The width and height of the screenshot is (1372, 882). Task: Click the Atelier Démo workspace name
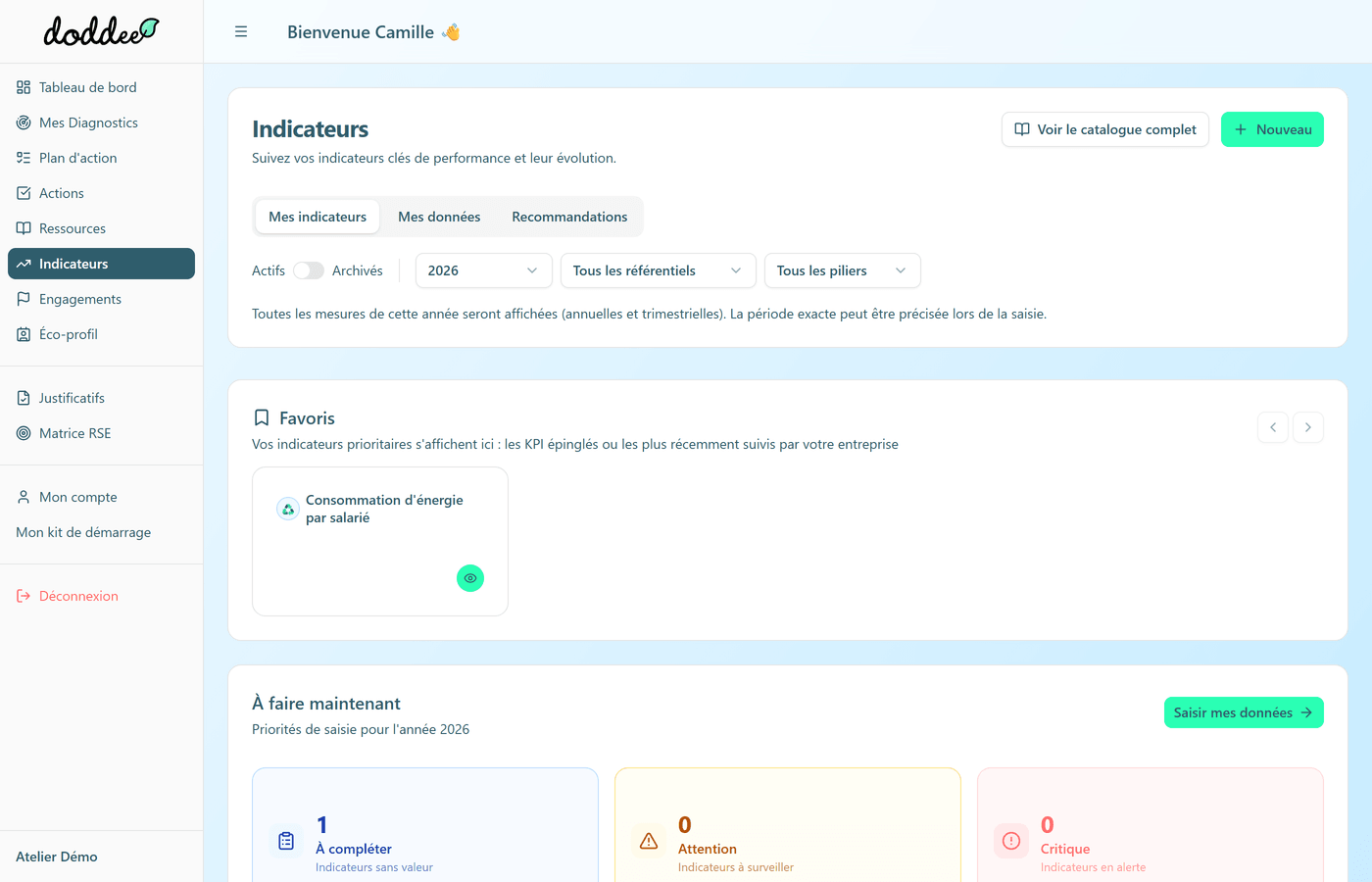(57, 857)
